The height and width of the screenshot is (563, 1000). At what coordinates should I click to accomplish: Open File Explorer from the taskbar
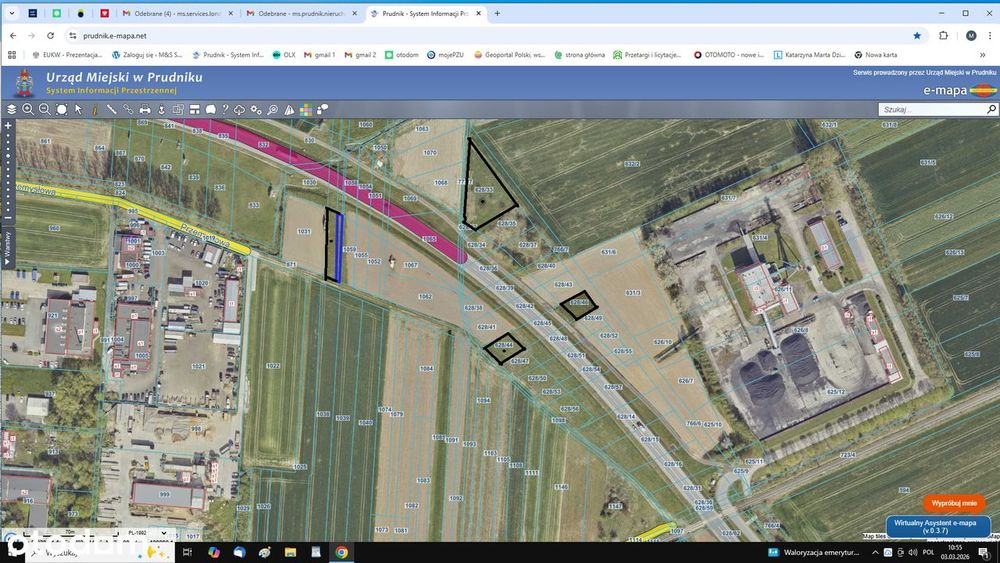point(290,552)
